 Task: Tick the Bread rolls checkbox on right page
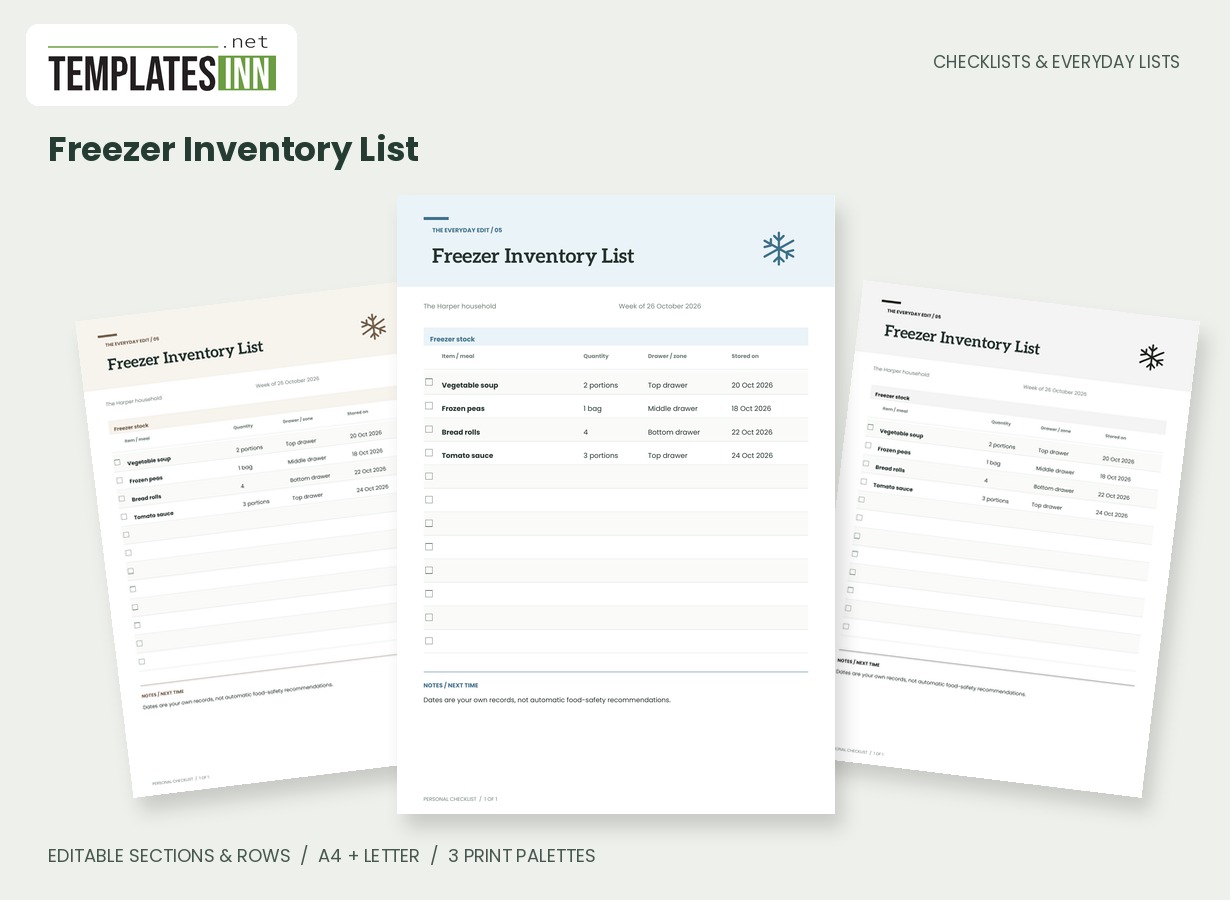865,463
